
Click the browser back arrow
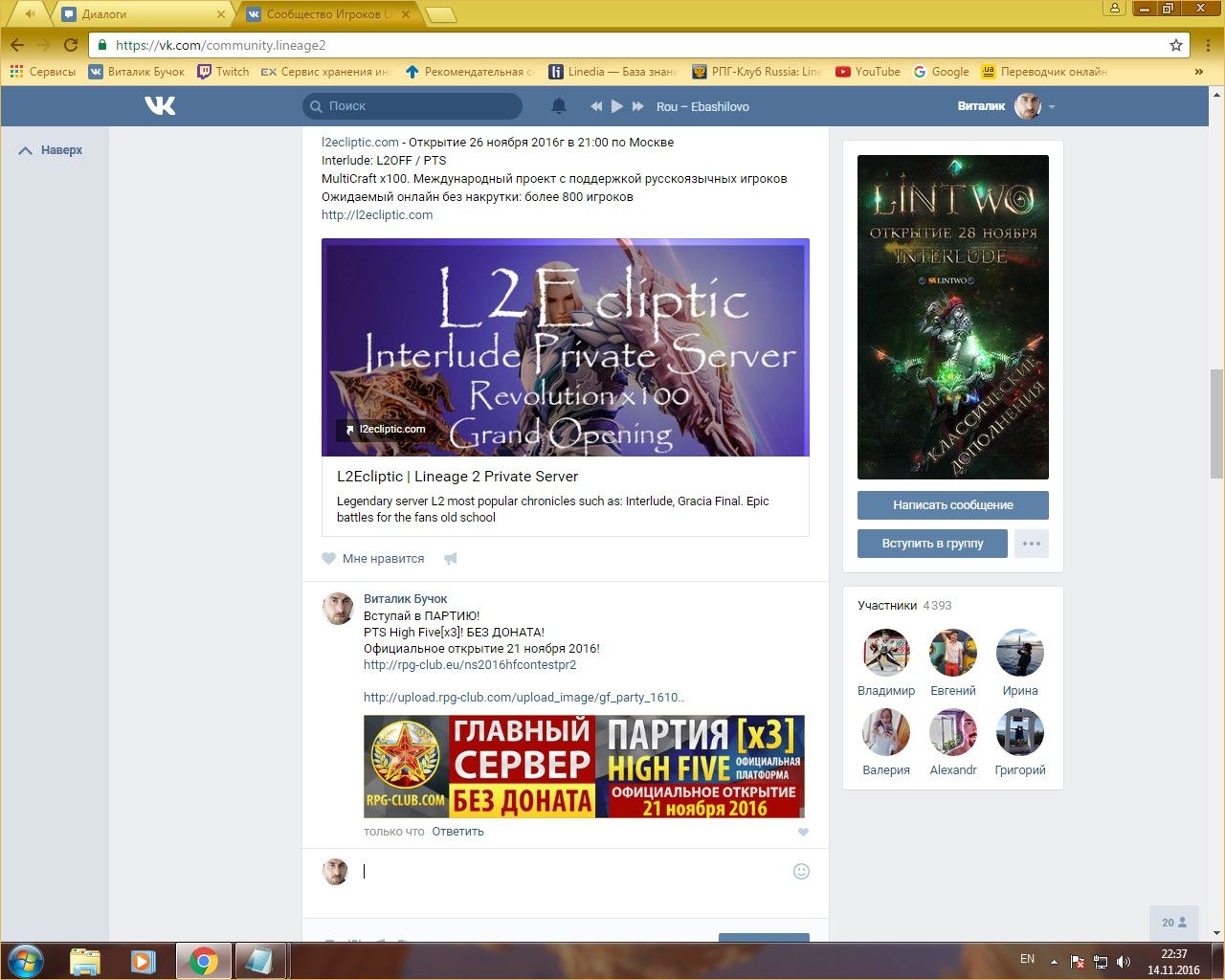17,45
